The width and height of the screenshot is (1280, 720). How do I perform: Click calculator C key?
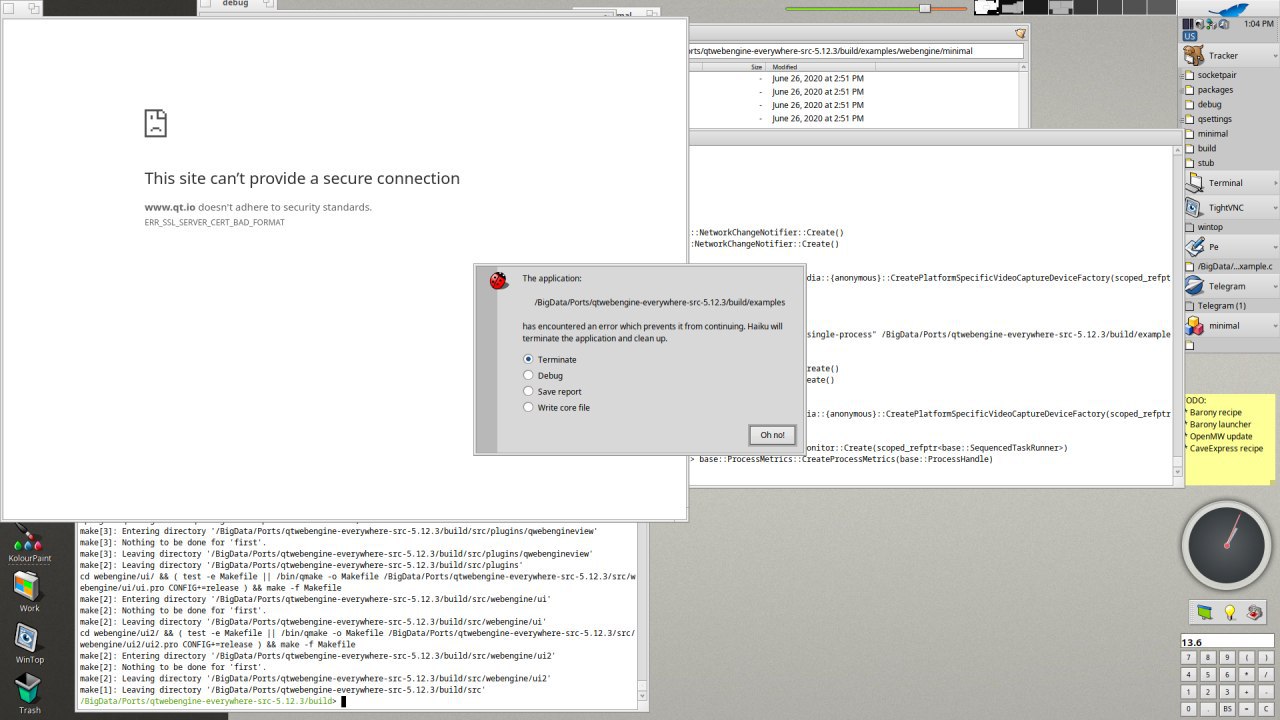1265,709
